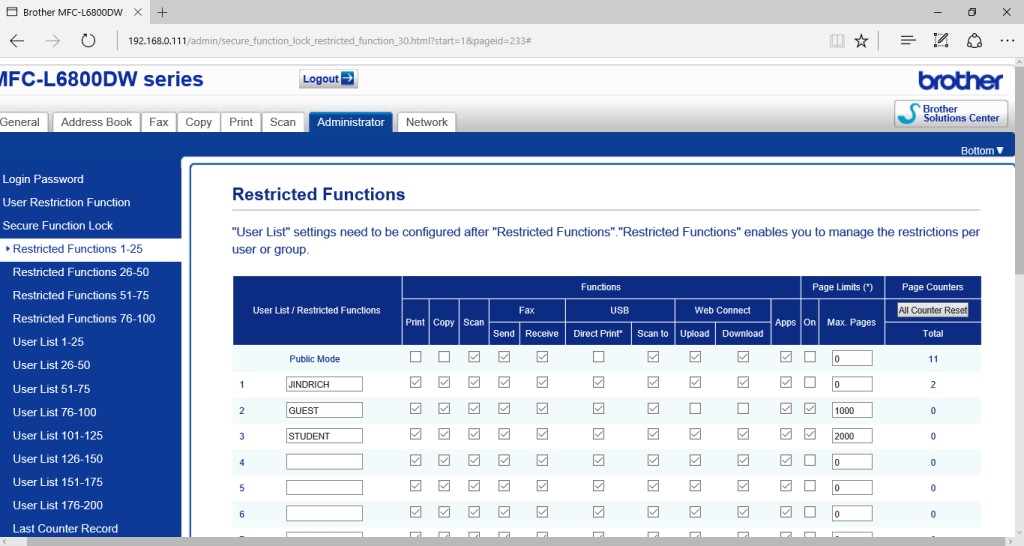Screen dimensions: 1024x546
Task: Select the Administrator tab
Action: coord(351,122)
